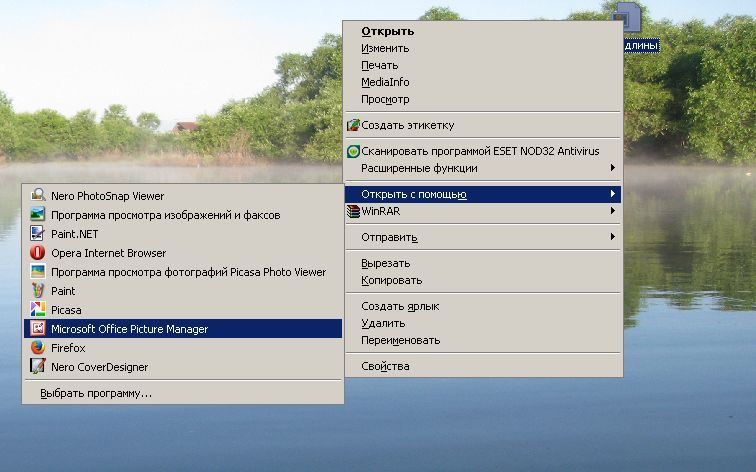Scan file with ESET NOD32 Antivirus
The height and width of the screenshot is (472, 756).
[x=483, y=151]
